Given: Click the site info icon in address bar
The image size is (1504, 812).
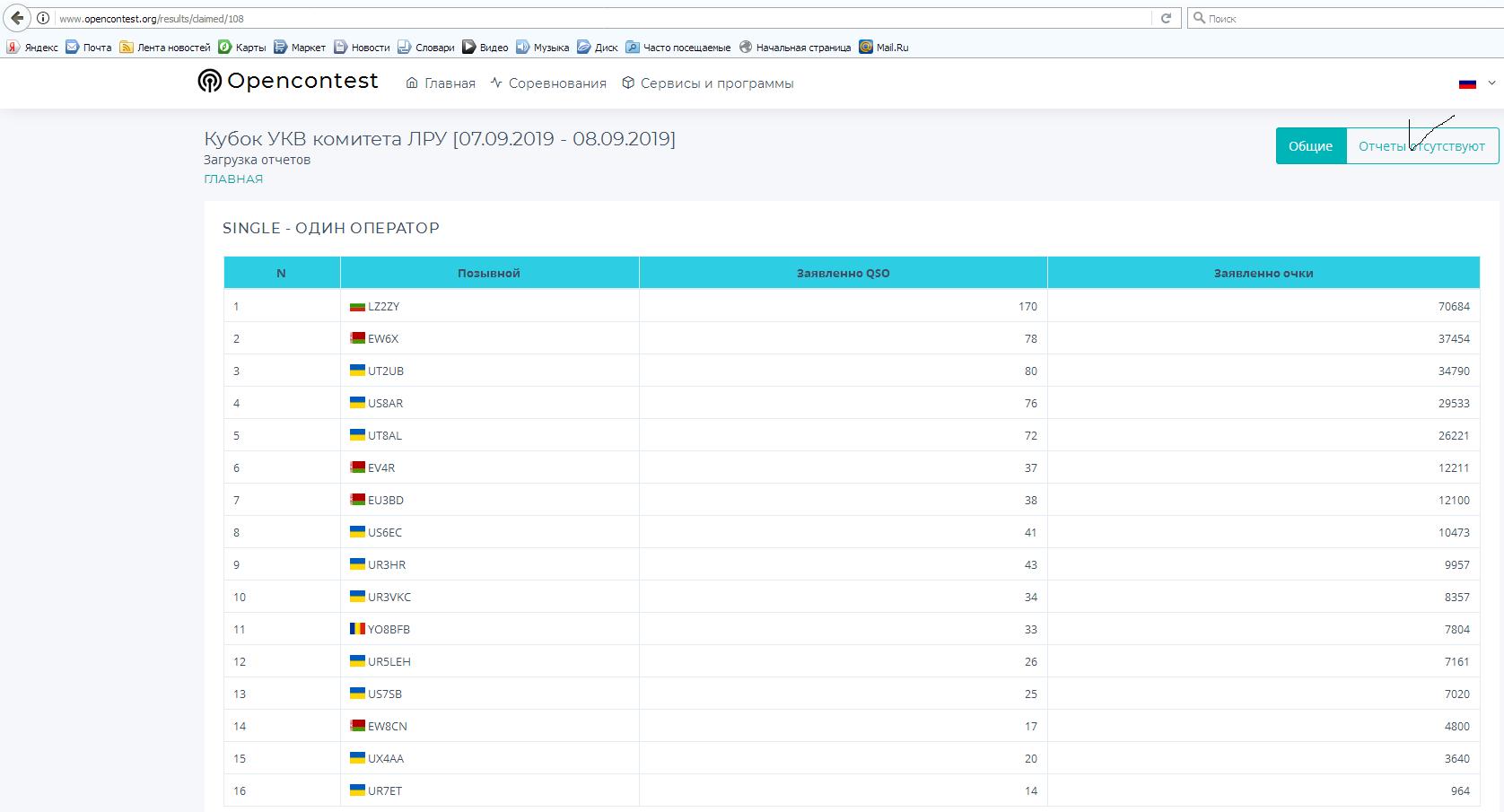Looking at the screenshot, I should pyautogui.click(x=43, y=18).
